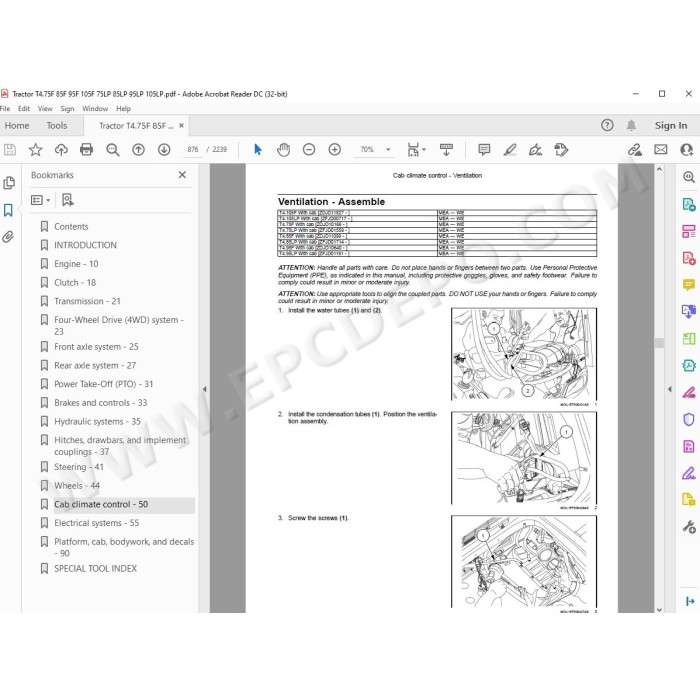Zoom in with the plus icon
Screen dimensions: 700x700
click(x=335, y=150)
